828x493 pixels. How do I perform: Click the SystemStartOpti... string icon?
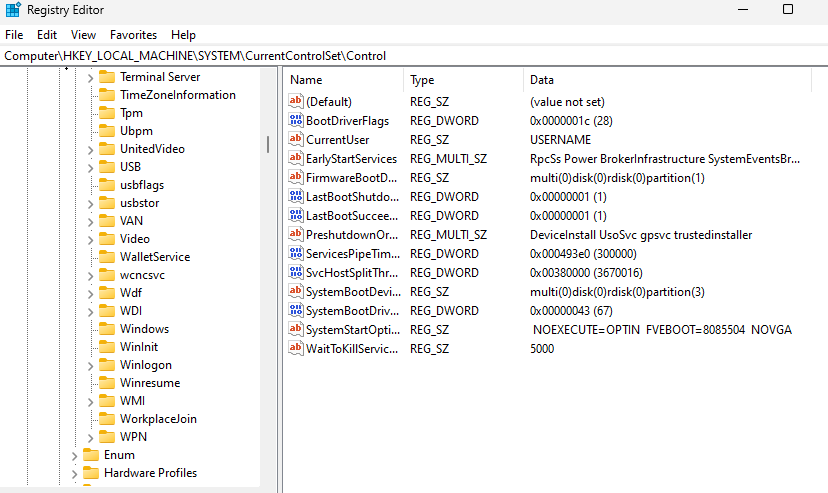296,329
